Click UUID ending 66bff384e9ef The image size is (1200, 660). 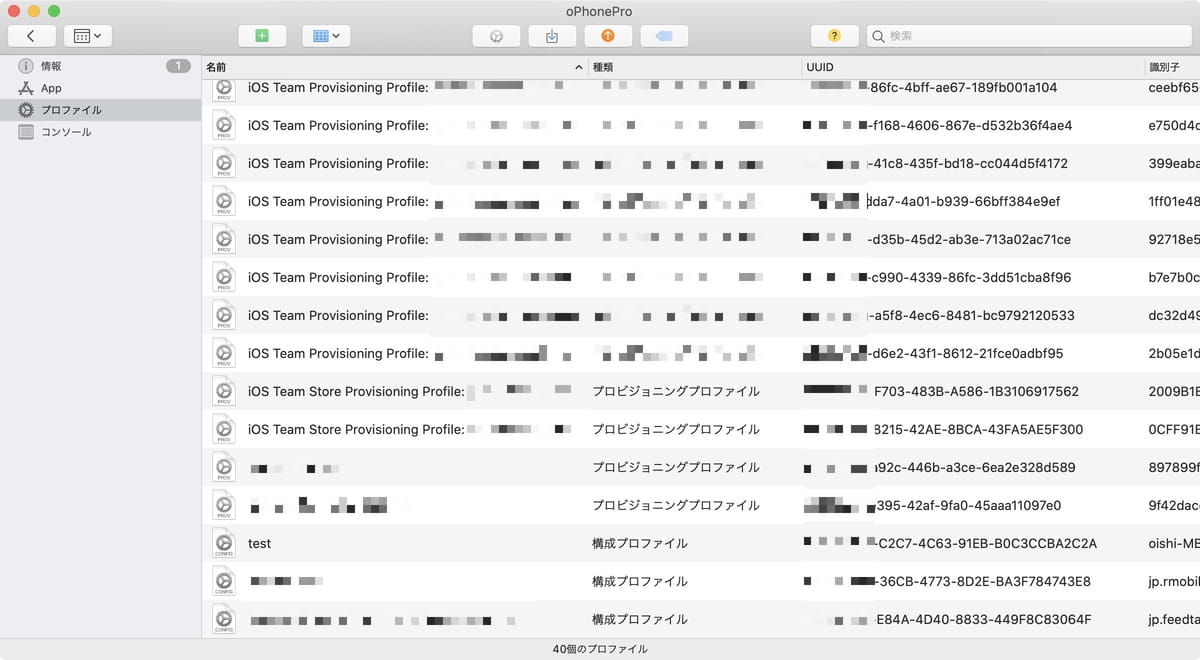click(964, 201)
